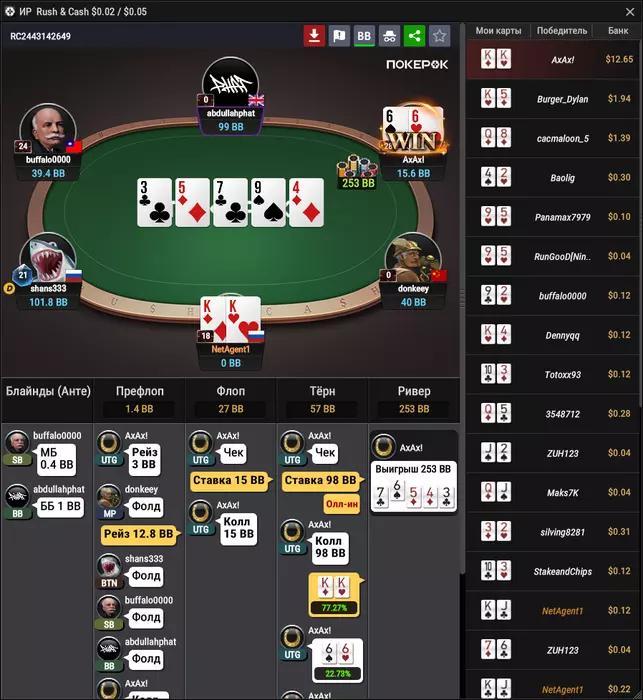The width and height of the screenshot is (643, 700).
Task: Share the hand via green share icon
Action: tap(414, 36)
